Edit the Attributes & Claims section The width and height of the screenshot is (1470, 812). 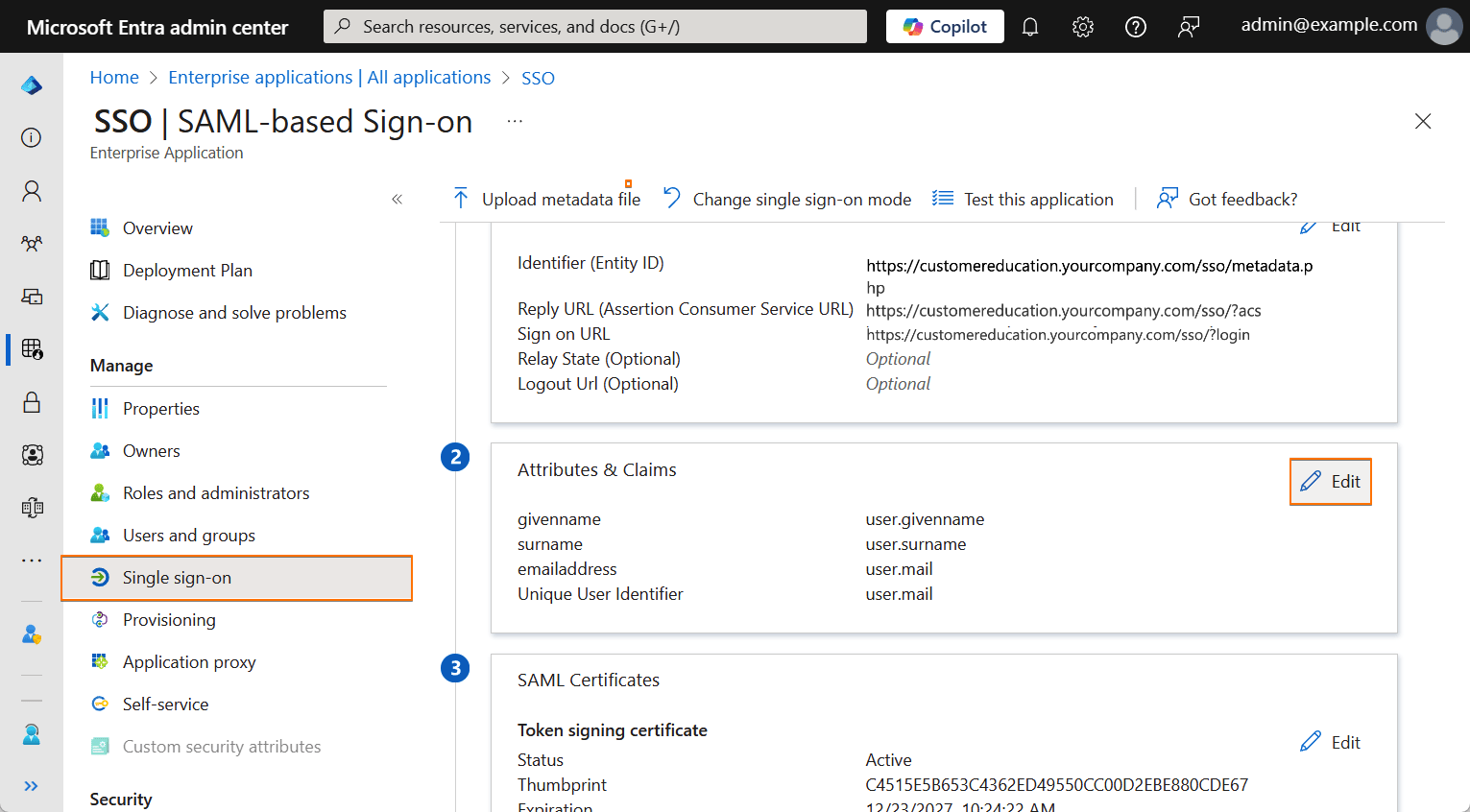pyautogui.click(x=1331, y=481)
